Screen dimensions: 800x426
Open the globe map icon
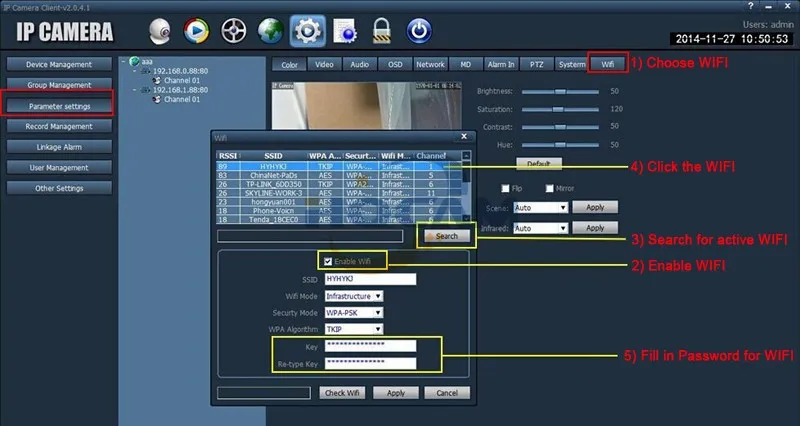point(270,31)
